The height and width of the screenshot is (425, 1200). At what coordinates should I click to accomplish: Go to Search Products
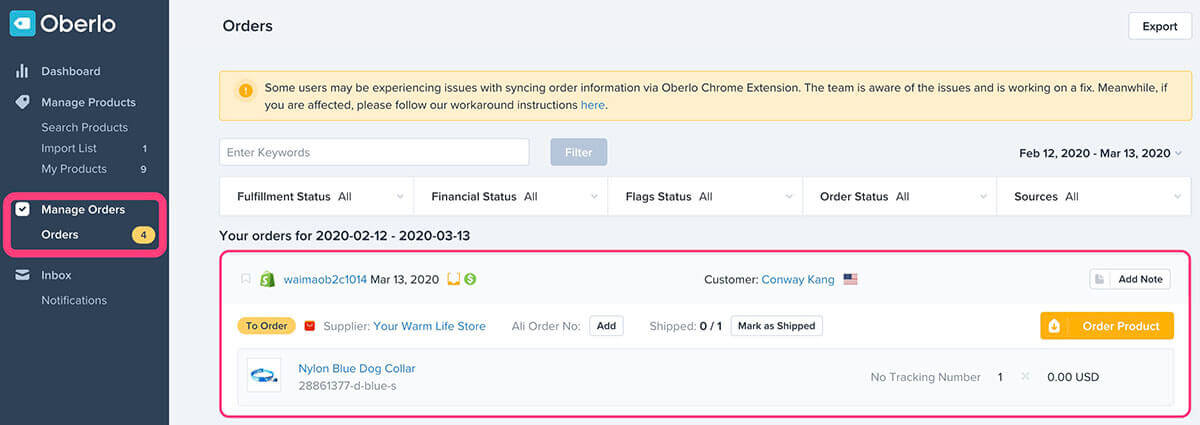pyautogui.click(x=84, y=127)
